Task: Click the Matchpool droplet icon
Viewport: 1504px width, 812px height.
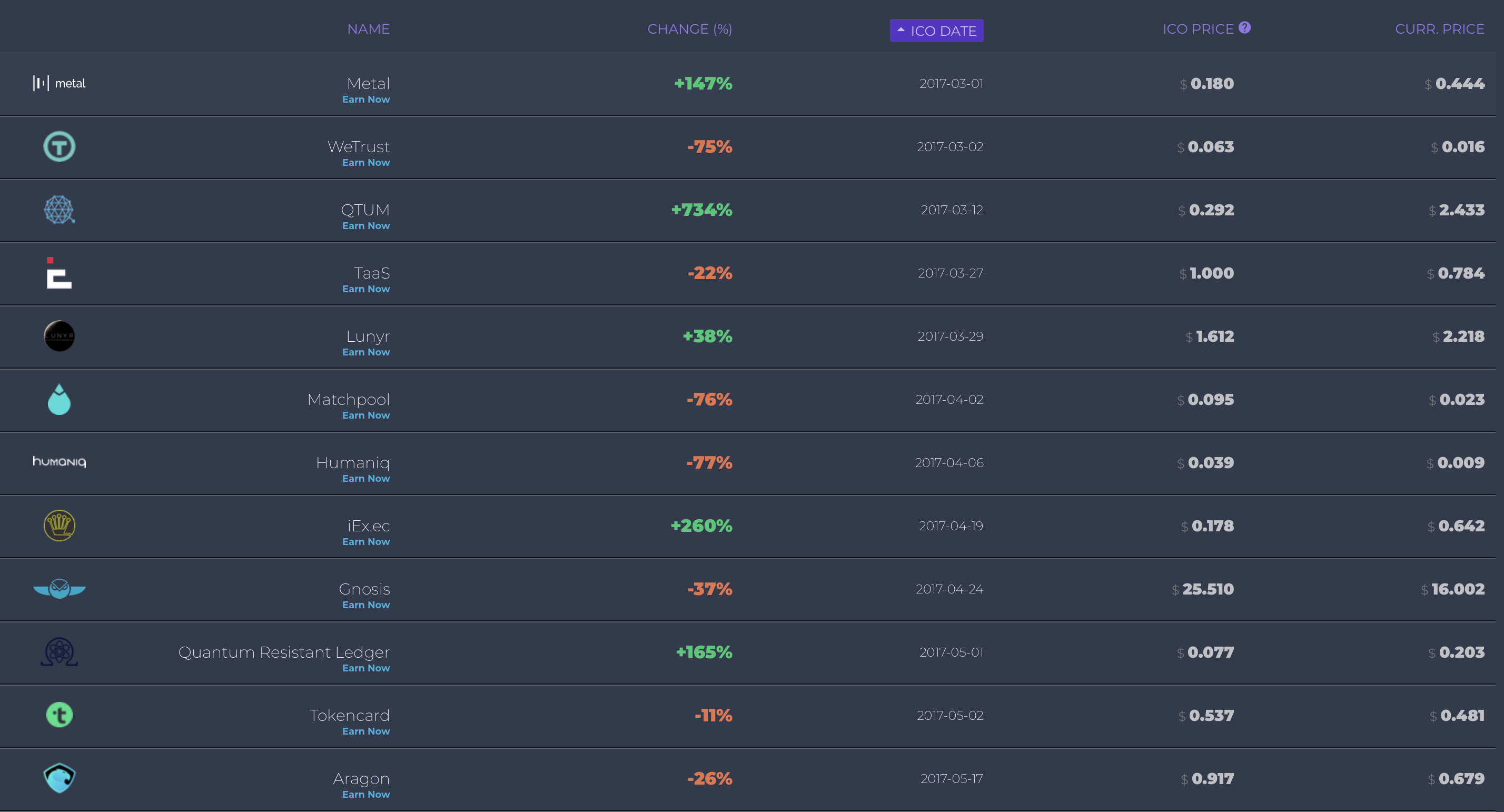Action: coord(59,400)
